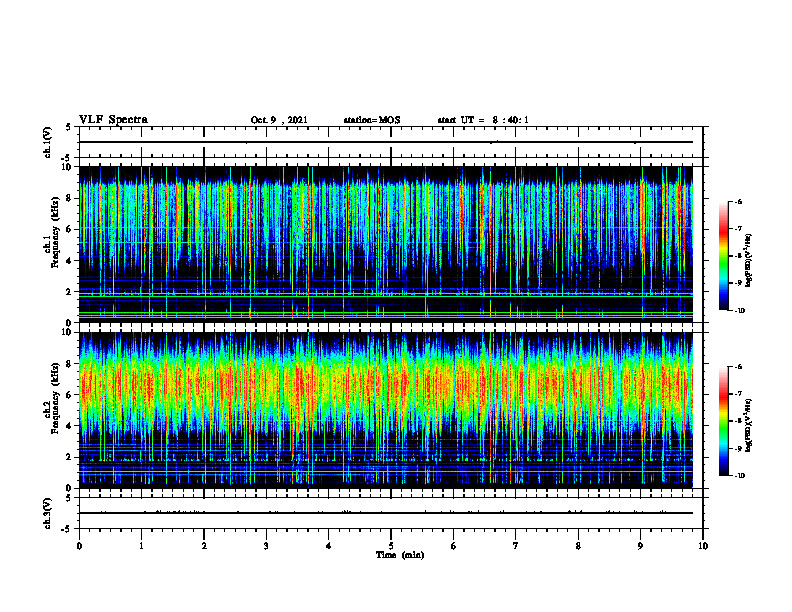Click the "5" tick on ch.1(V) axis
The height and width of the screenshot is (612, 792).
coord(69,128)
